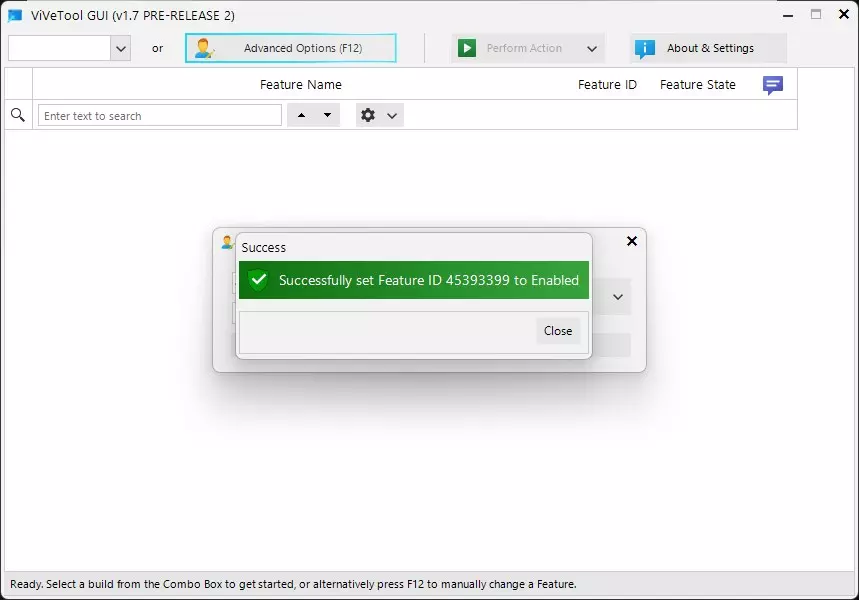The height and width of the screenshot is (600, 859).
Task: Expand the search options gear dropdown chevron
Action: [x=392, y=116]
